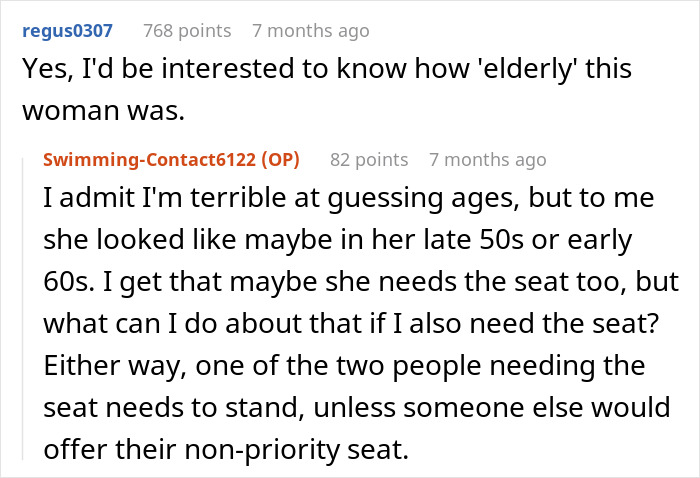Open timestamp link on regus0307's comment
Image resolution: width=700 pixels, height=478 pixels.
coord(310,30)
